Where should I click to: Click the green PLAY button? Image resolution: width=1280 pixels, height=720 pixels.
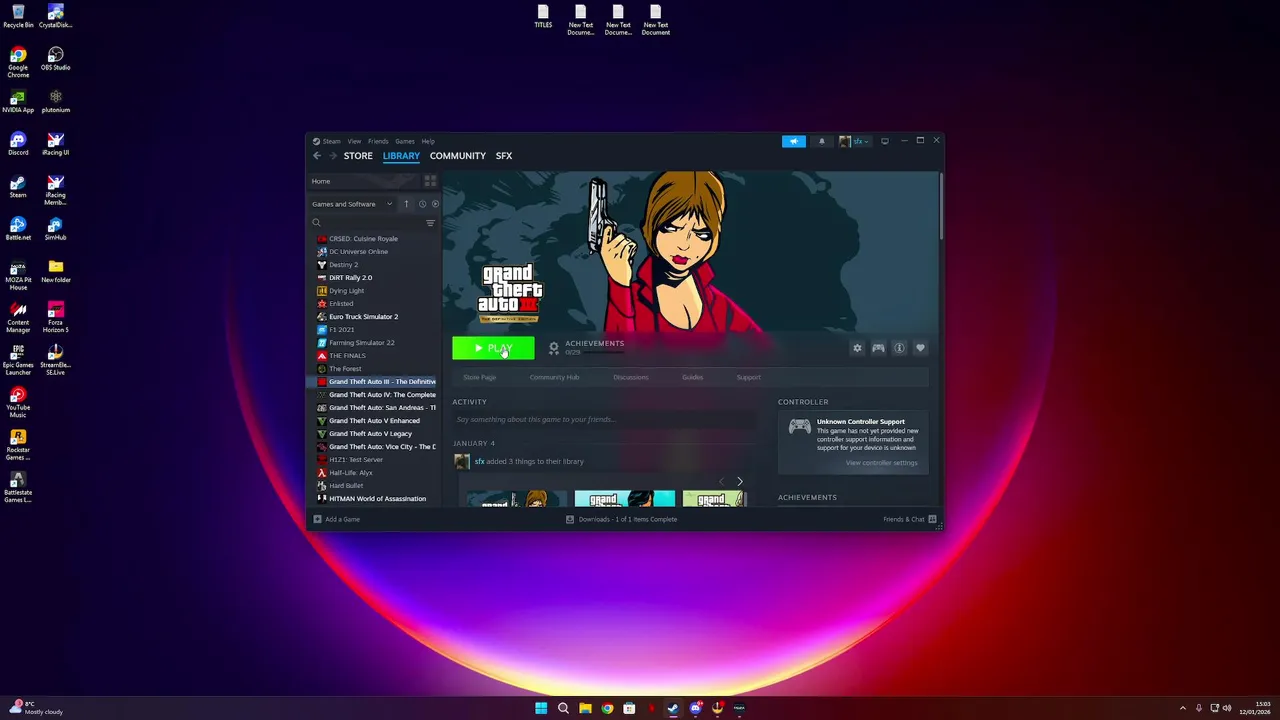coord(493,348)
